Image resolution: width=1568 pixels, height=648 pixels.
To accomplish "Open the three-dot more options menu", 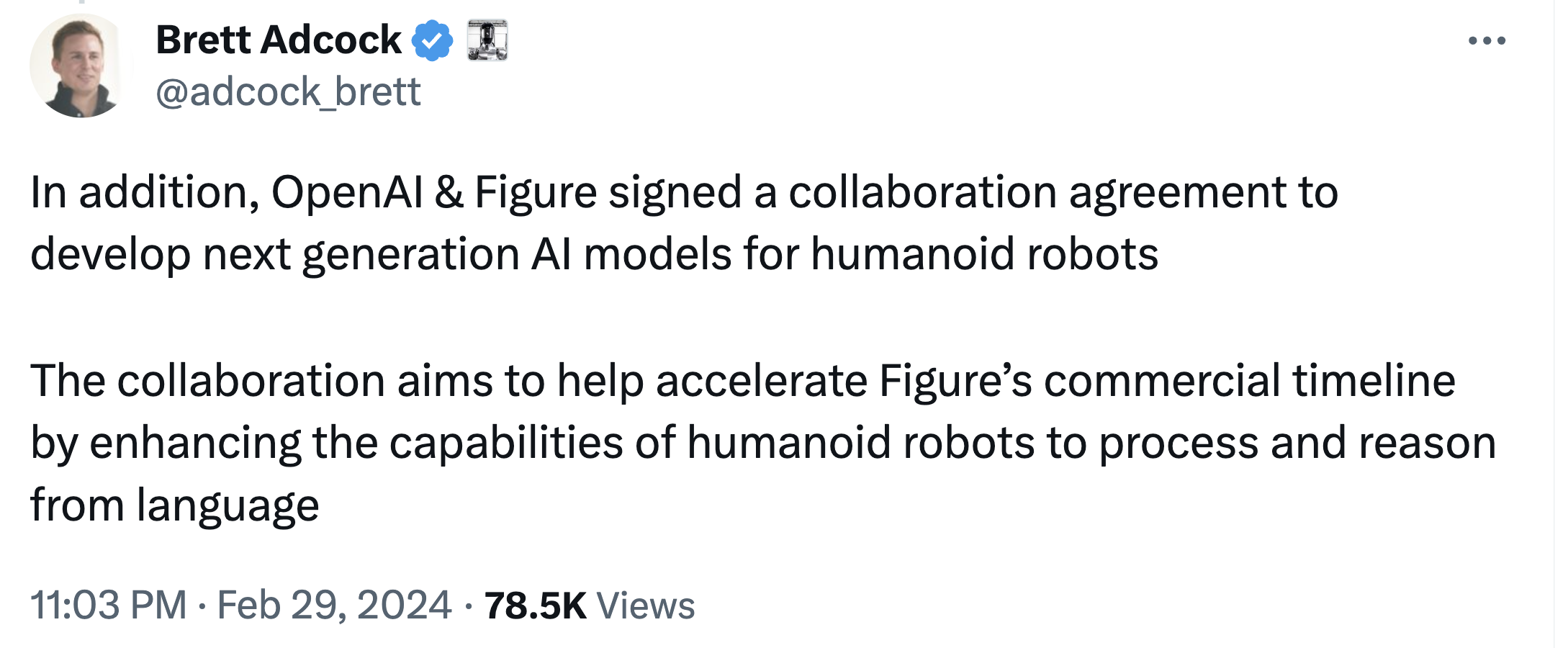I will [x=1487, y=40].
